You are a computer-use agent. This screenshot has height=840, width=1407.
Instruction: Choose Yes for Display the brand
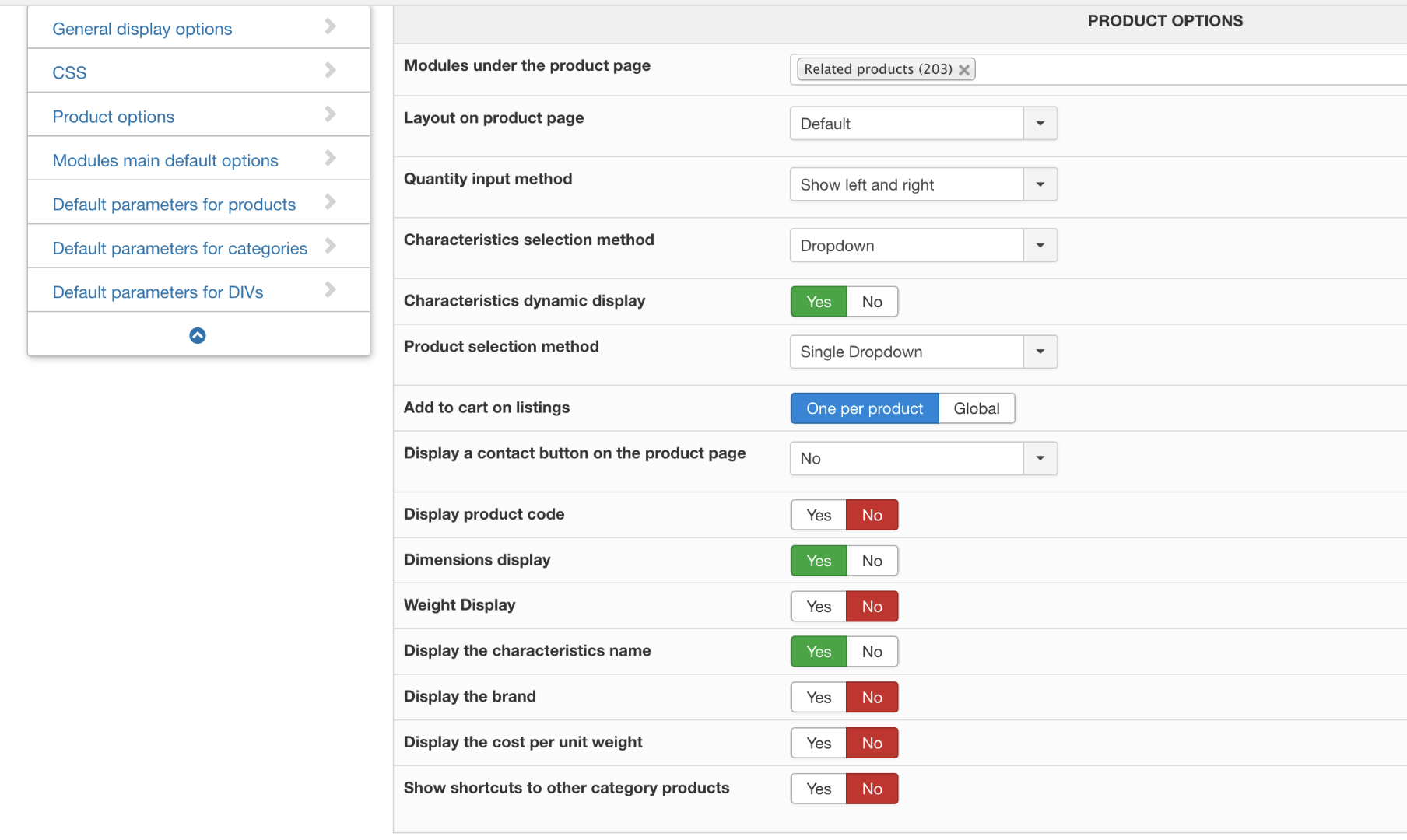tap(819, 698)
